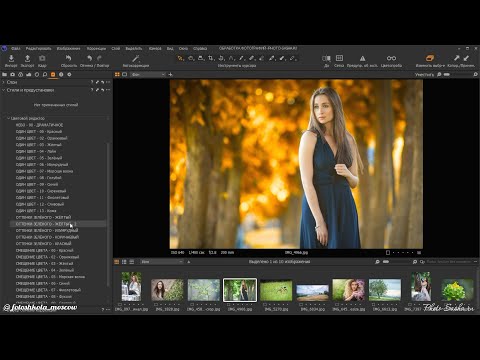480x360 pixels.
Task: Select the curly-haired girl with lilac thumbnail
Action: 349,290
